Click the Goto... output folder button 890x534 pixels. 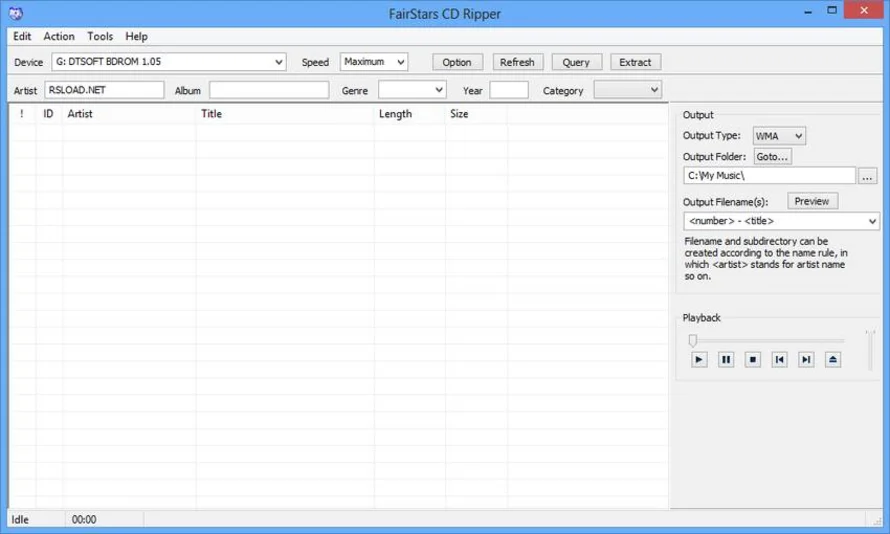click(x=773, y=157)
